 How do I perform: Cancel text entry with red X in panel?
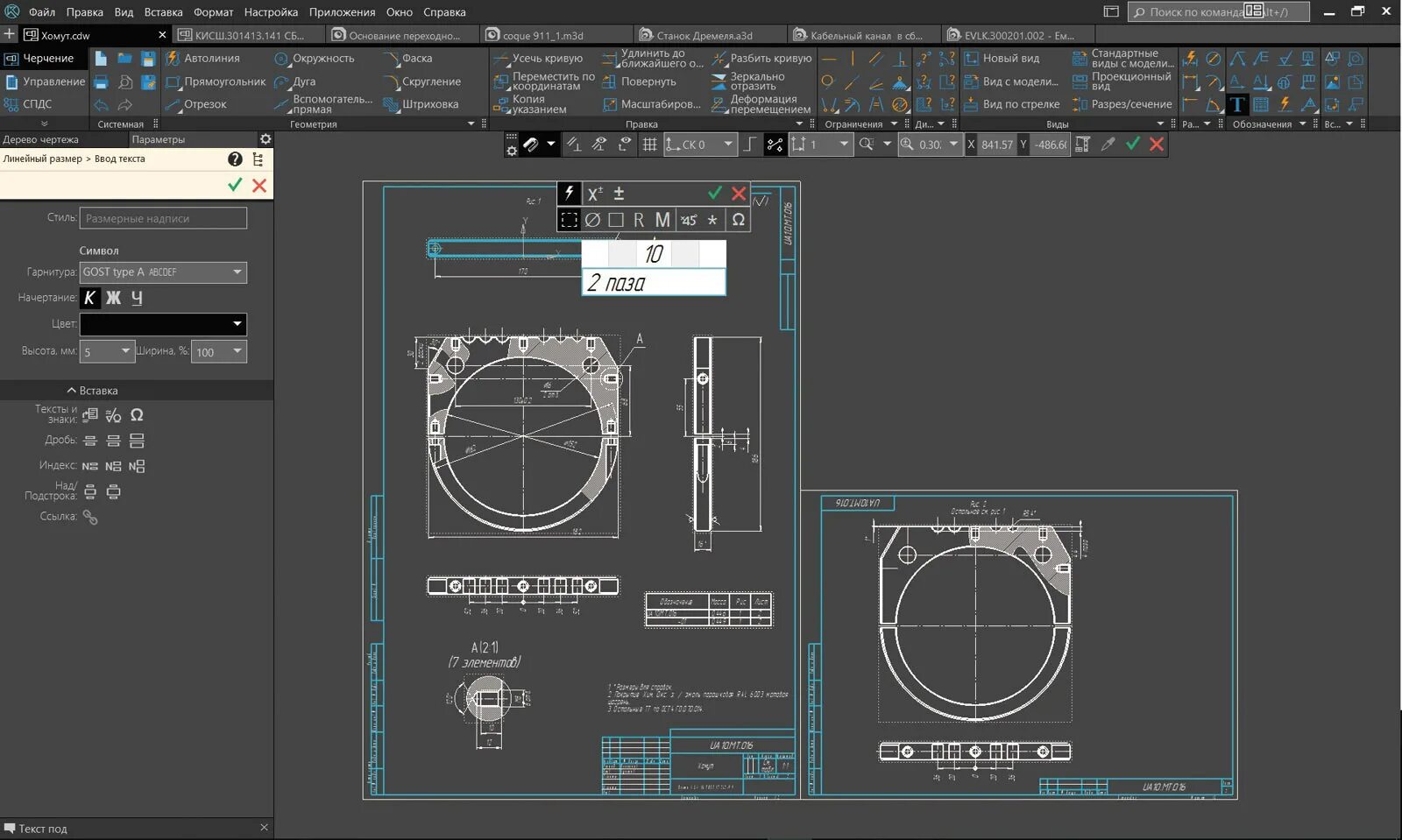point(259,185)
